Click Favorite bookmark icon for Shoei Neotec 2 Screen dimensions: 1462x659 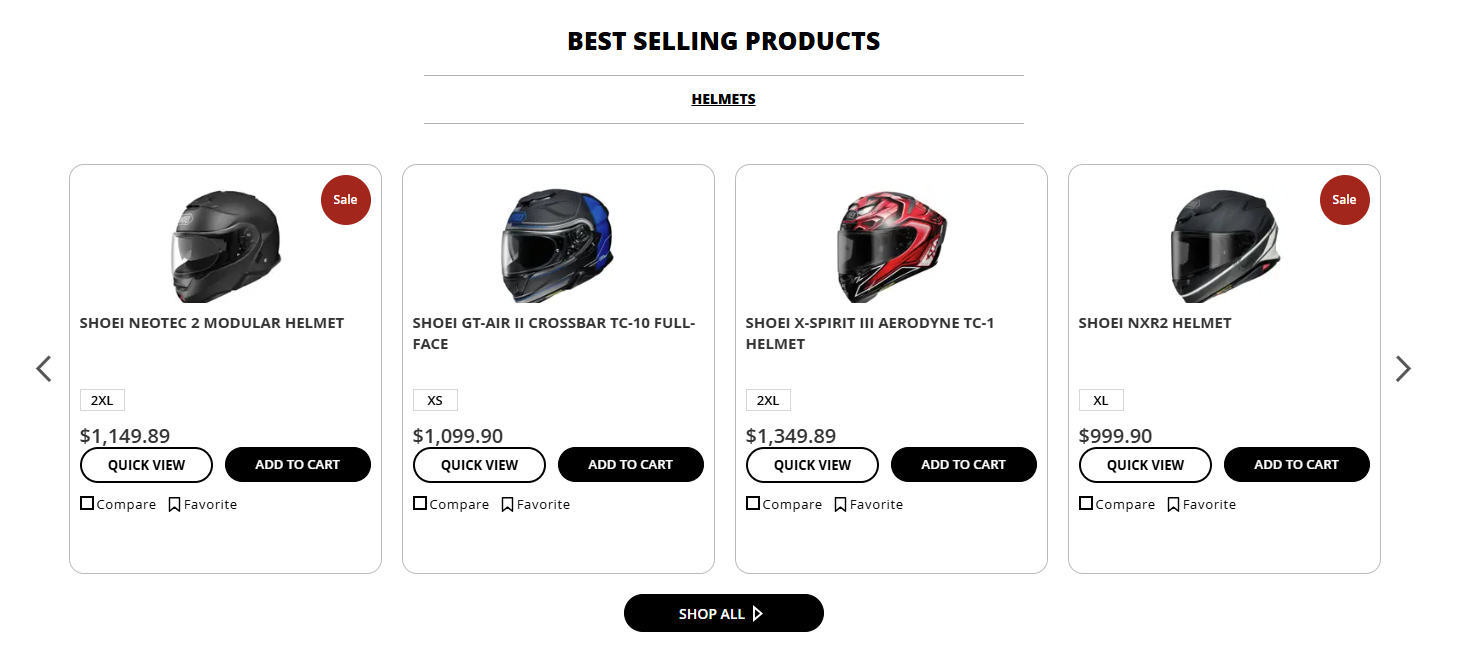coord(174,505)
